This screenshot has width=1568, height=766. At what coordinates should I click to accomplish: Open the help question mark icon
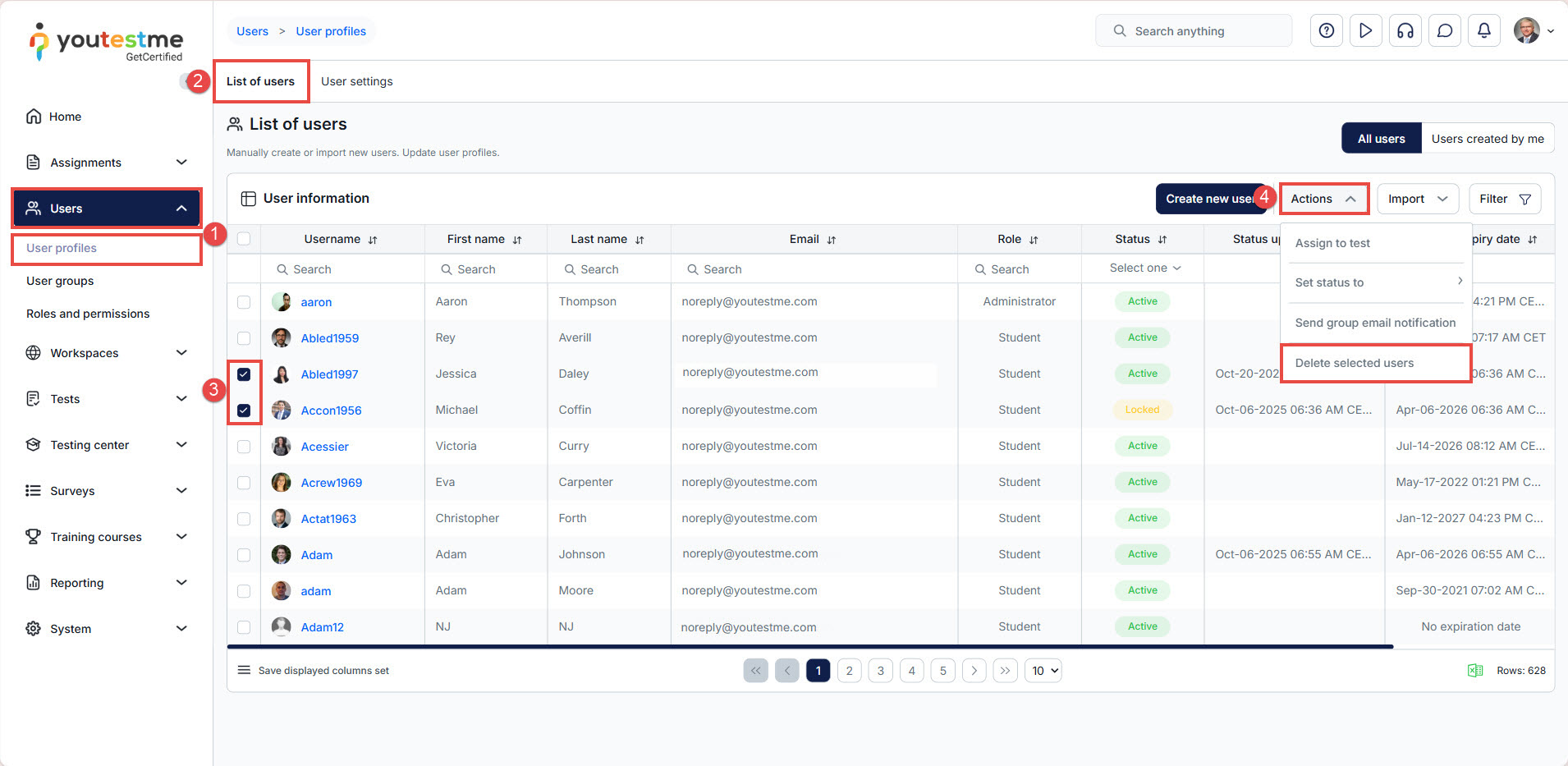click(1326, 31)
